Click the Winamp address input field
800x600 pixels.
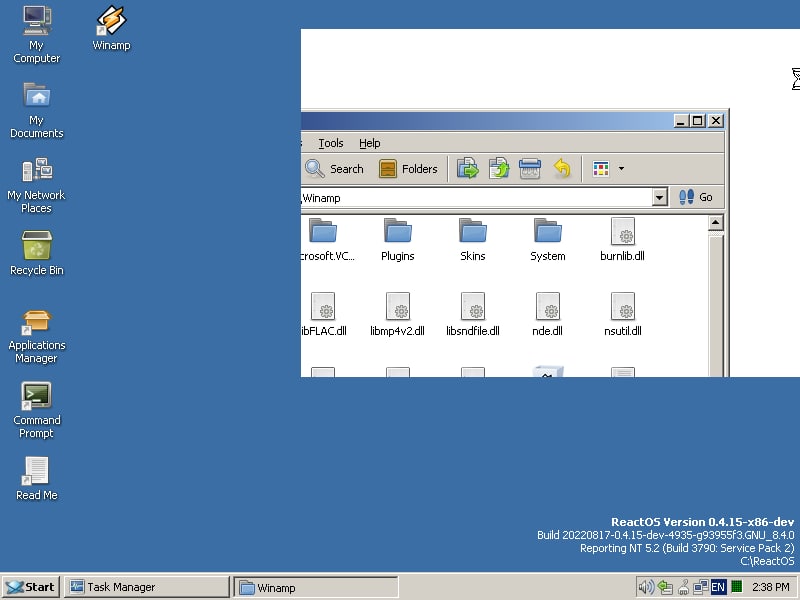click(476, 198)
